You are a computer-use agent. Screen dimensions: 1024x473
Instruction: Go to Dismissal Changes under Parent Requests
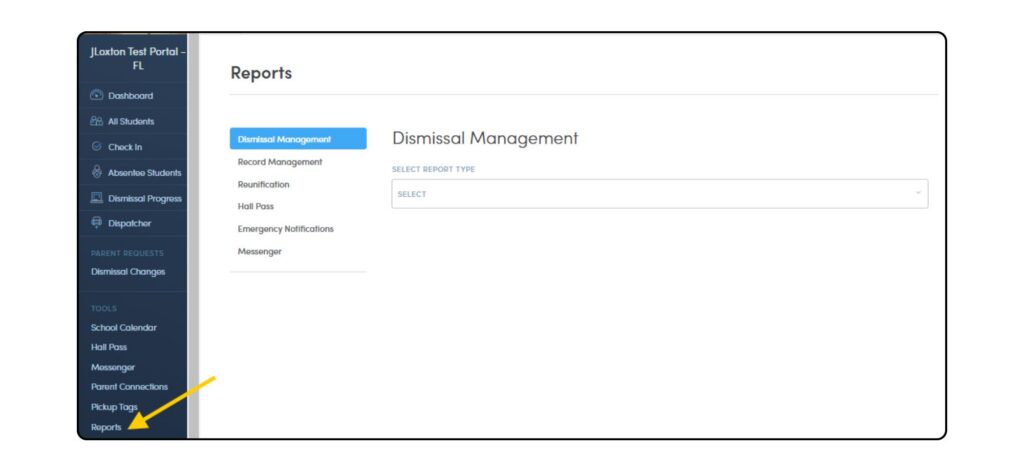pyautogui.click(x=128, y=272)
